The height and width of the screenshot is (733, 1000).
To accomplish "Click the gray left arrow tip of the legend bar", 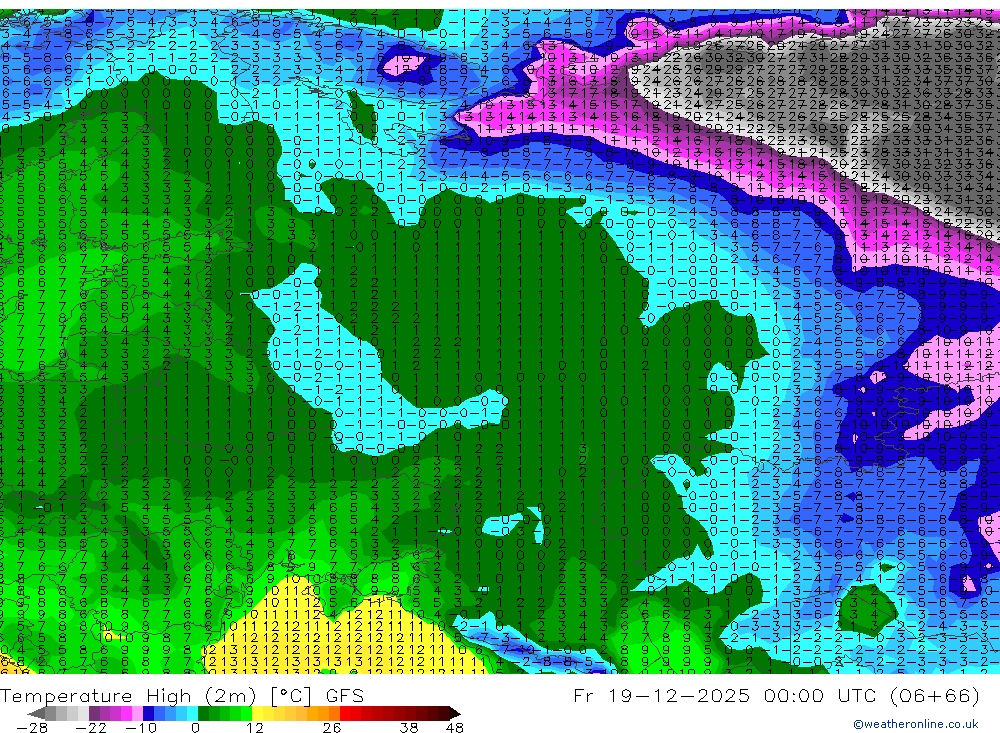I will pyautogui.click(x=36, y=714).
